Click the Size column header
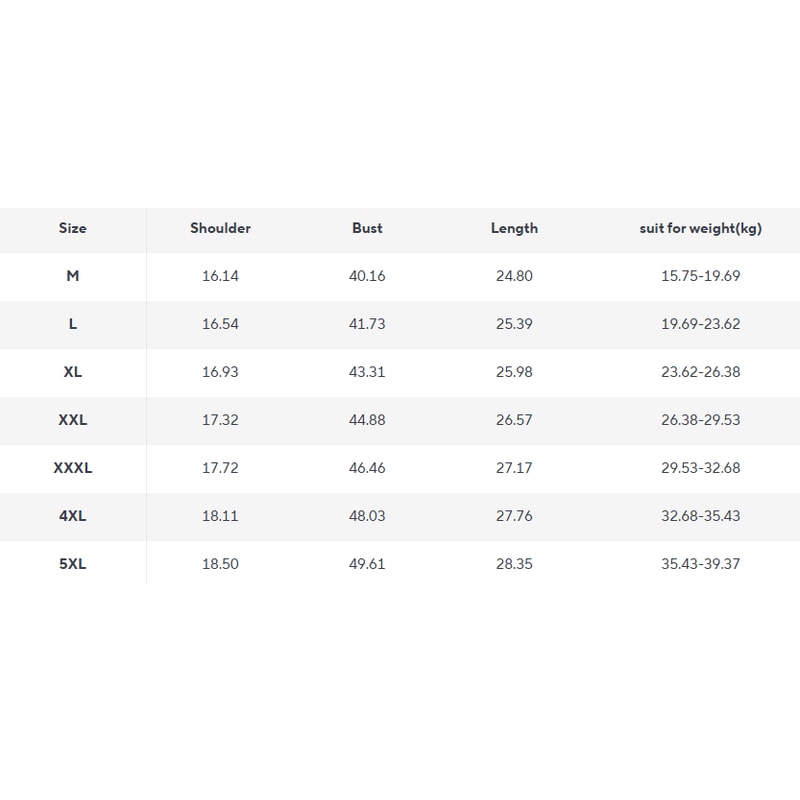 tap(72, 228)
